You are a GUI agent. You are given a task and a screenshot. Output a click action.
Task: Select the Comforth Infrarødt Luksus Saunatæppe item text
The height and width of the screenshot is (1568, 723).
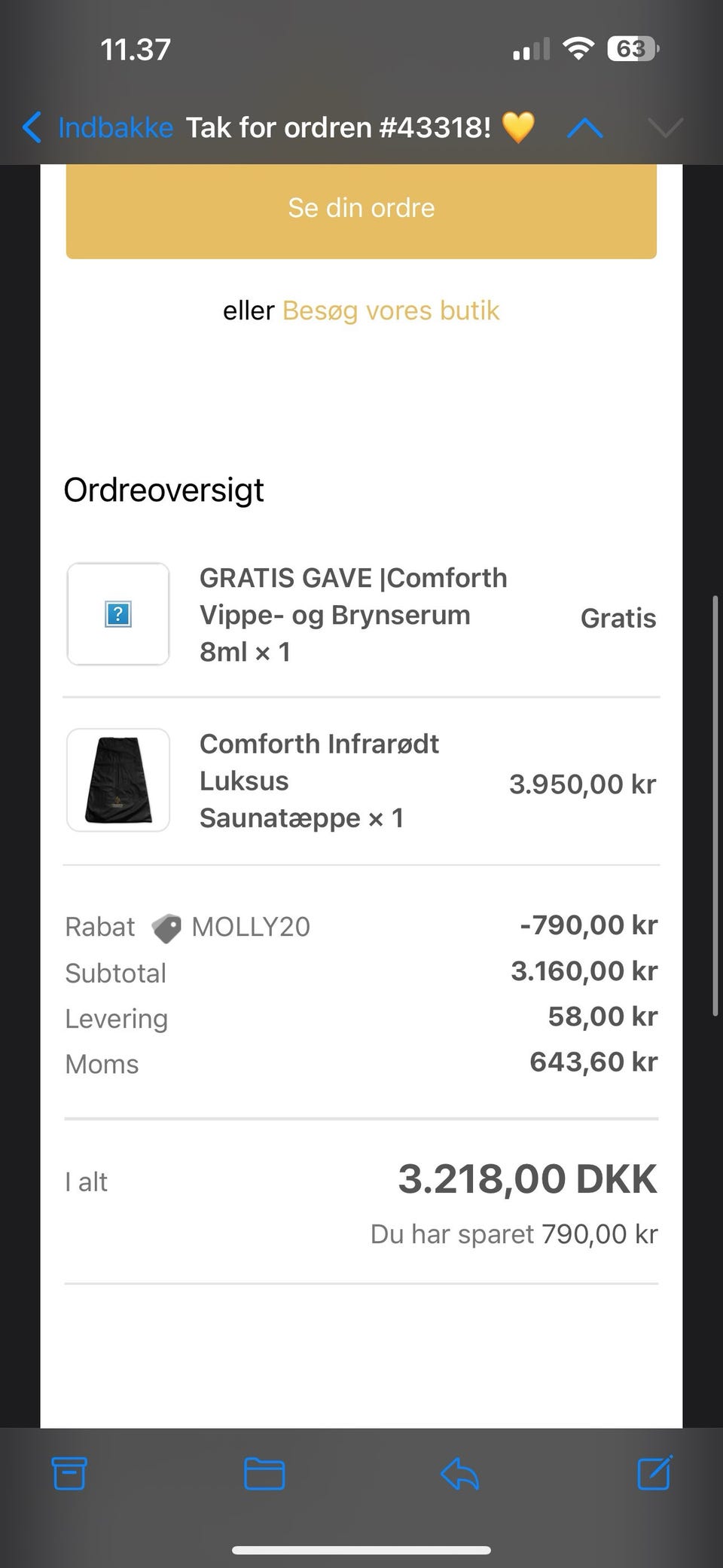pyautogui.click(x=319, y=781)
